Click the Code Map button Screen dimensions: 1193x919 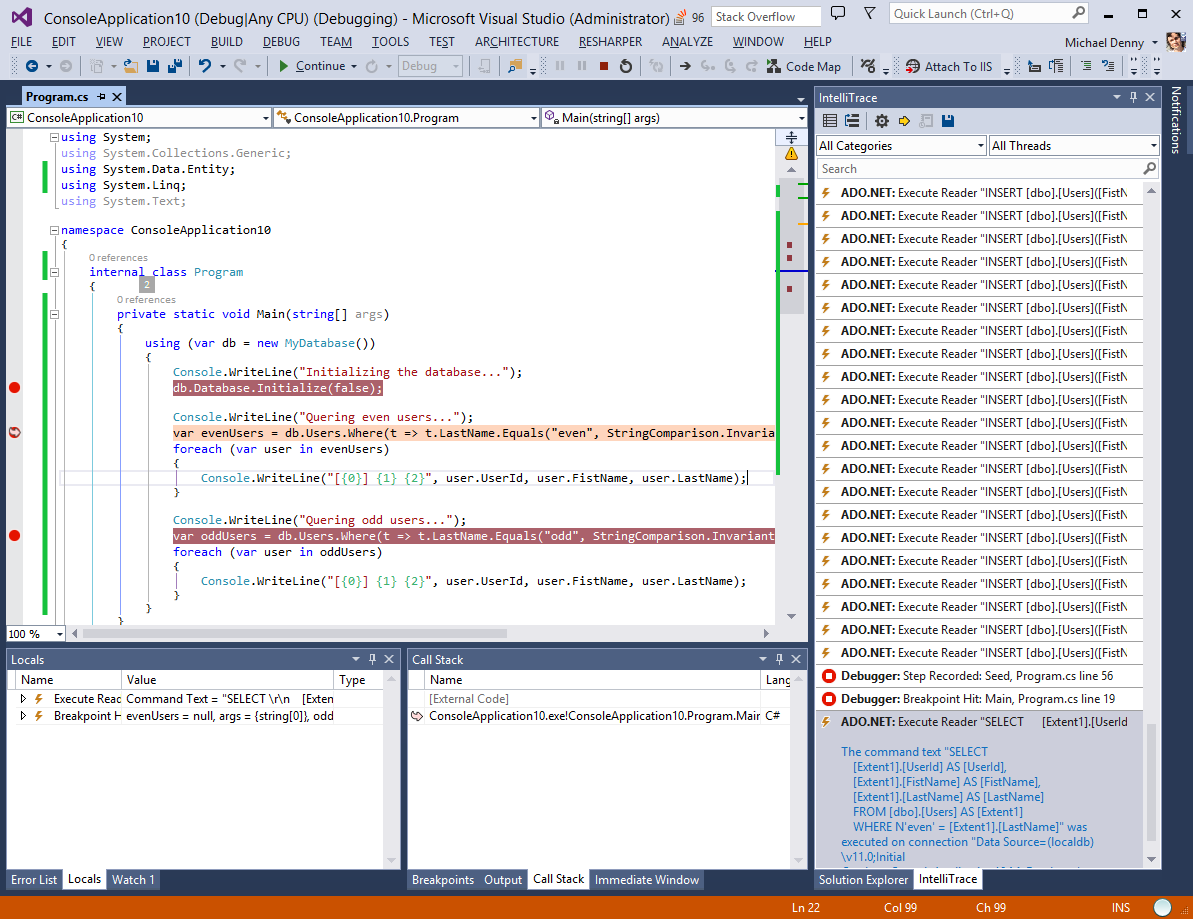coord(803,66)
